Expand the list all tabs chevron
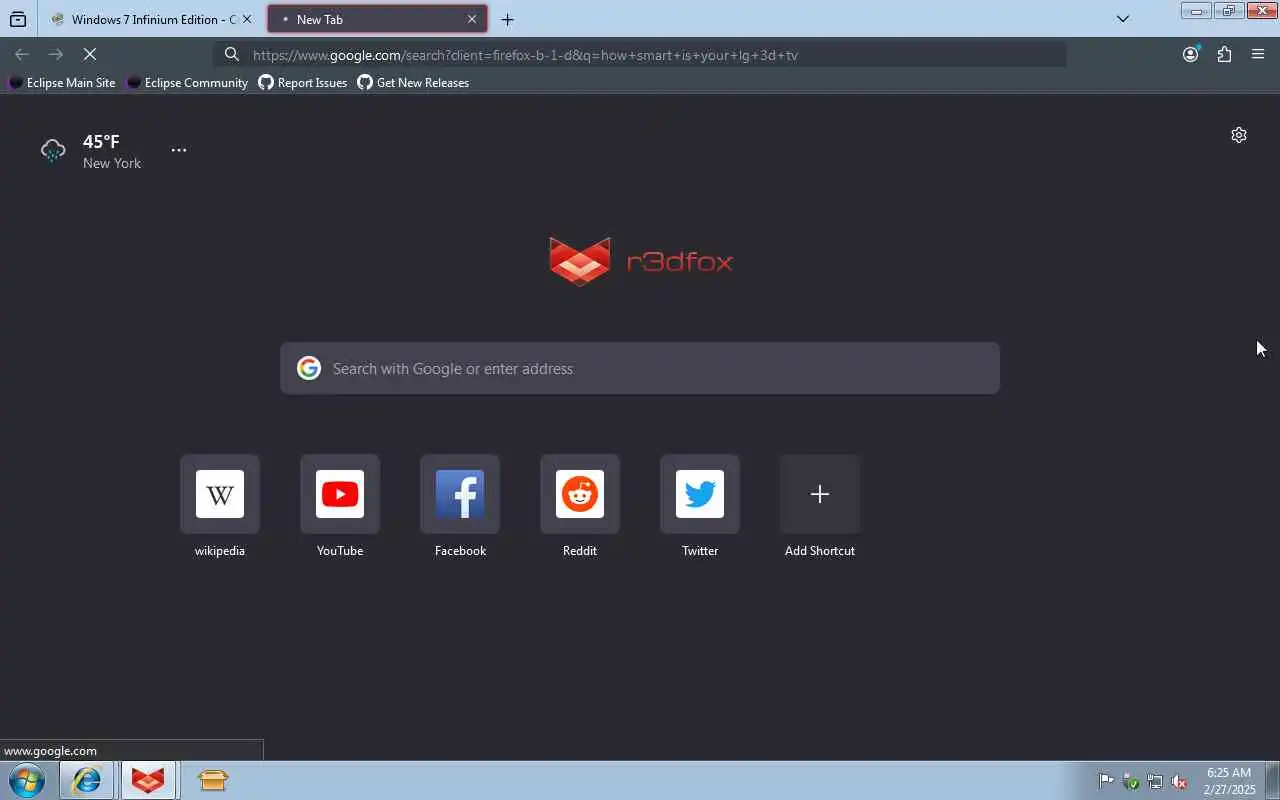1280x800 pixels. coord(1123,19)
